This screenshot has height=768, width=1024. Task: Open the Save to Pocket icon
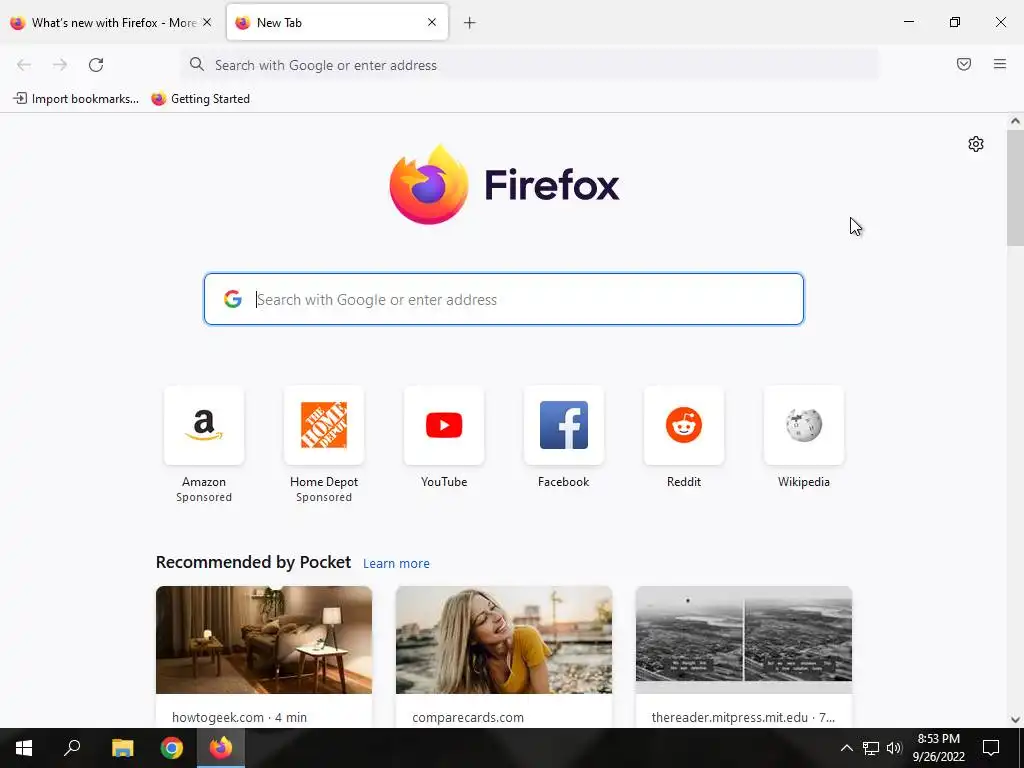click(963, 64)
